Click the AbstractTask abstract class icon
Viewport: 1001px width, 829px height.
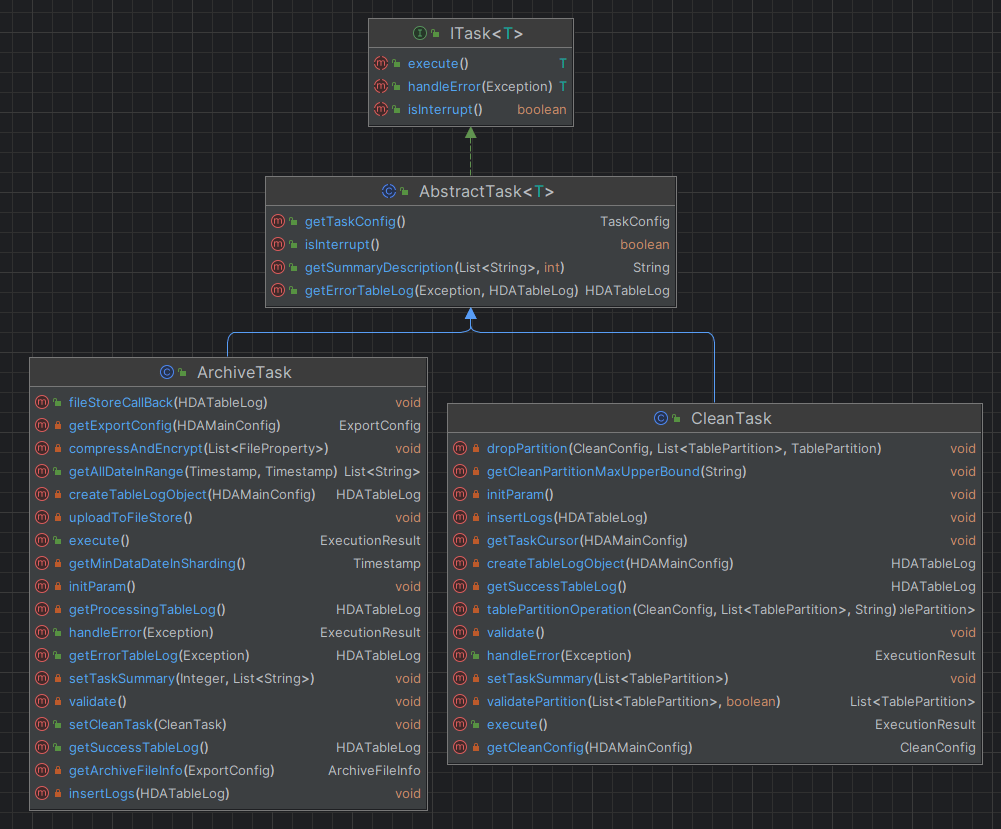(x=388, y=192)
